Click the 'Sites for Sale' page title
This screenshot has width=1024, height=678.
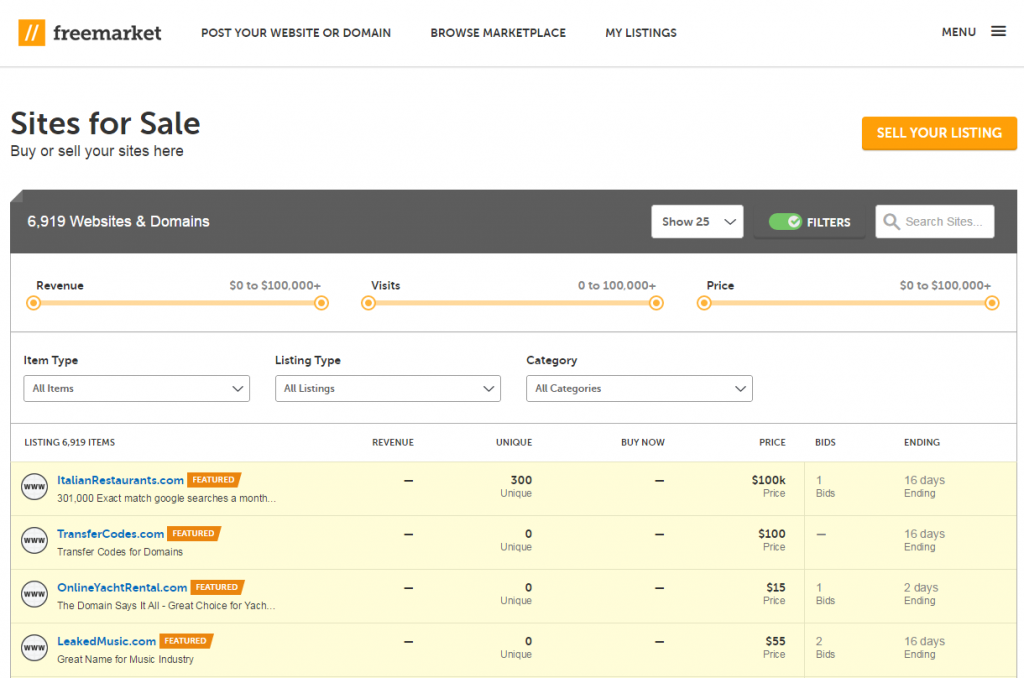click(106, 123)
